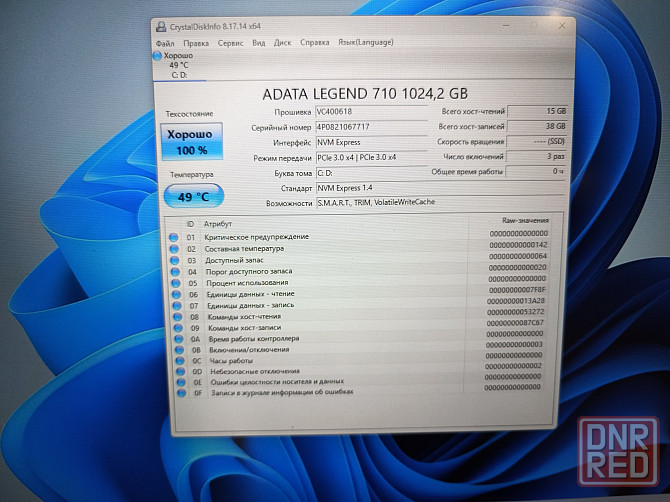Open the Диск menu

tap(282, 43)
